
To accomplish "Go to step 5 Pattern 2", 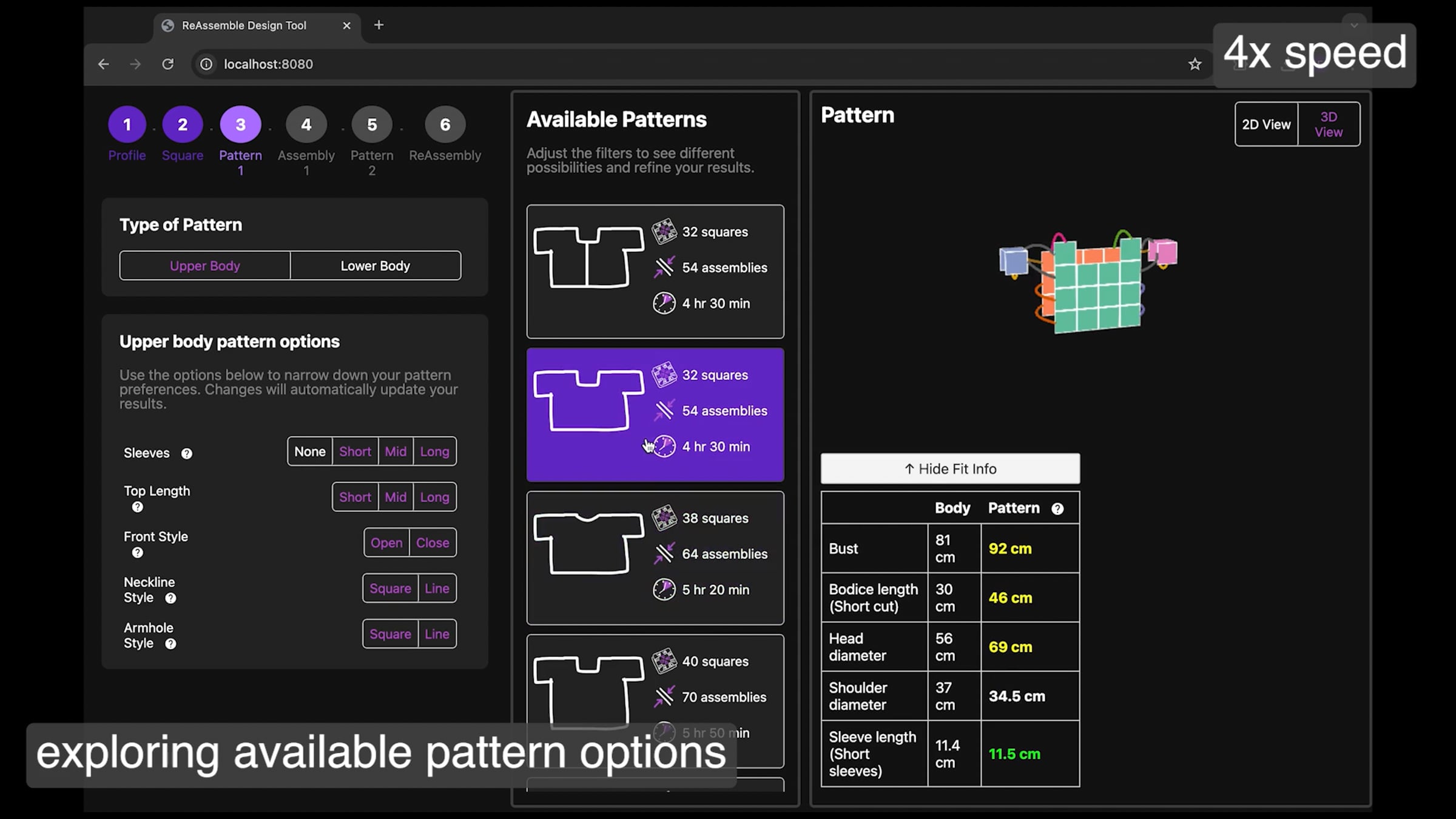I will 372,124.
